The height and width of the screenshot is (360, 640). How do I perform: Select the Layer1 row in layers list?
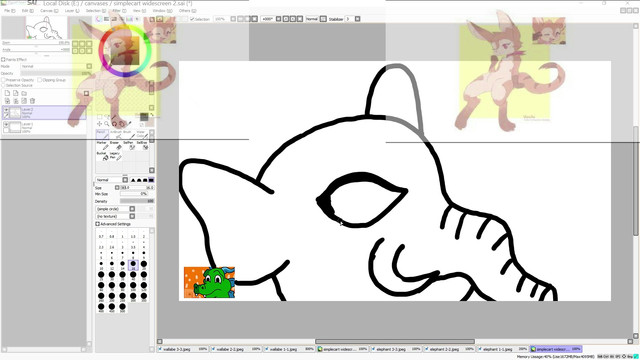[x=44, y=127]
